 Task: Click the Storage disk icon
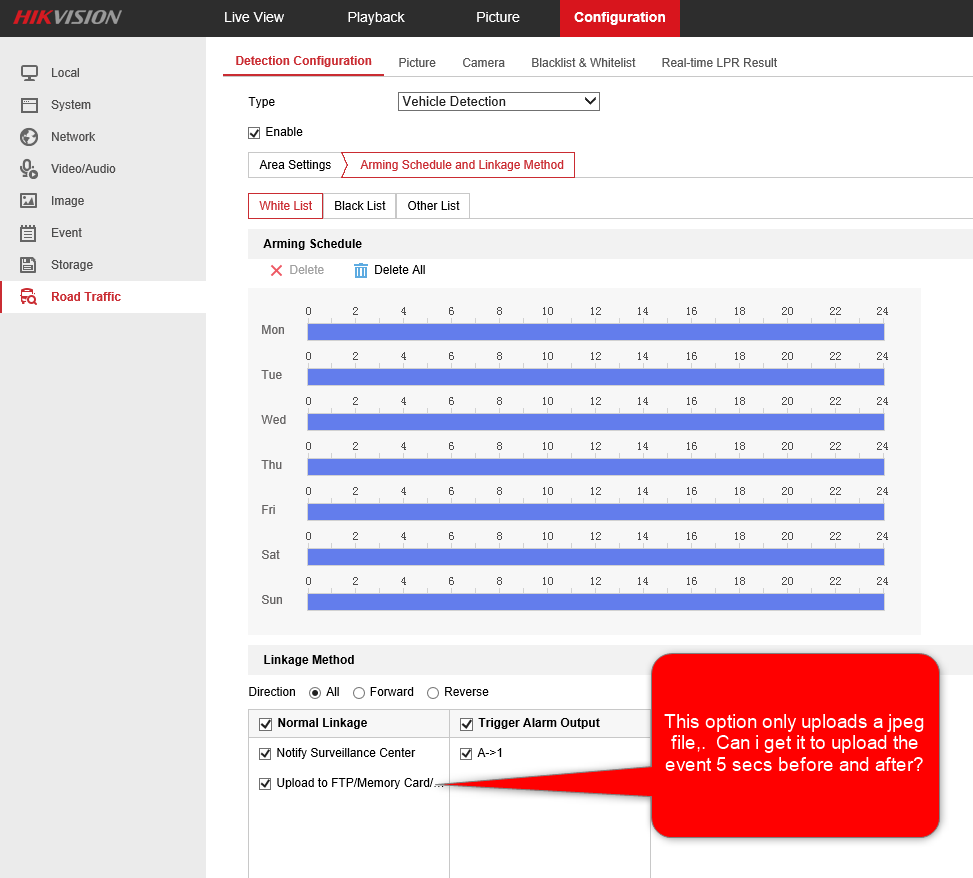29,265
